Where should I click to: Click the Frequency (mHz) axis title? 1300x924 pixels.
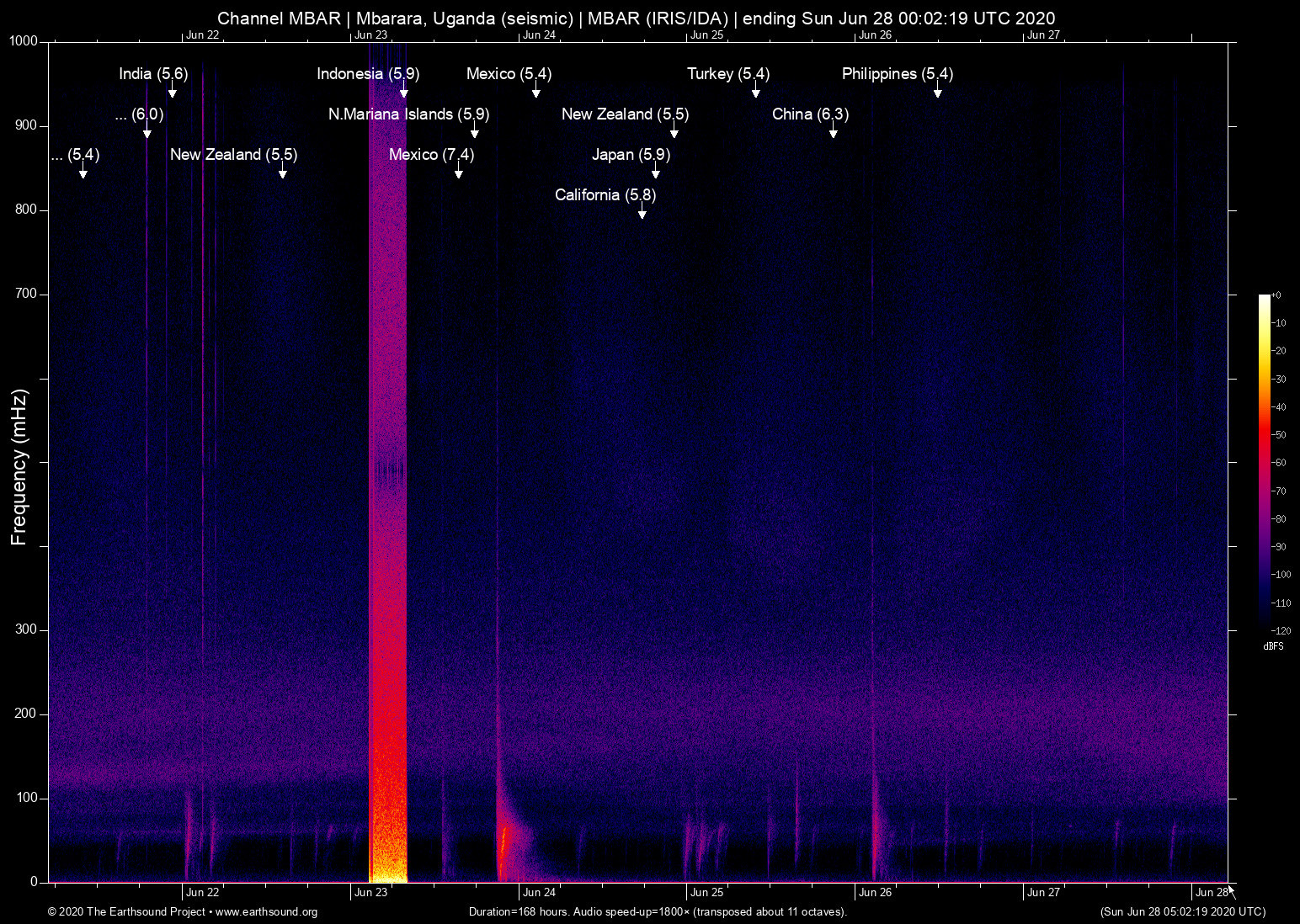pyautogui.click(x=19, y=467)
